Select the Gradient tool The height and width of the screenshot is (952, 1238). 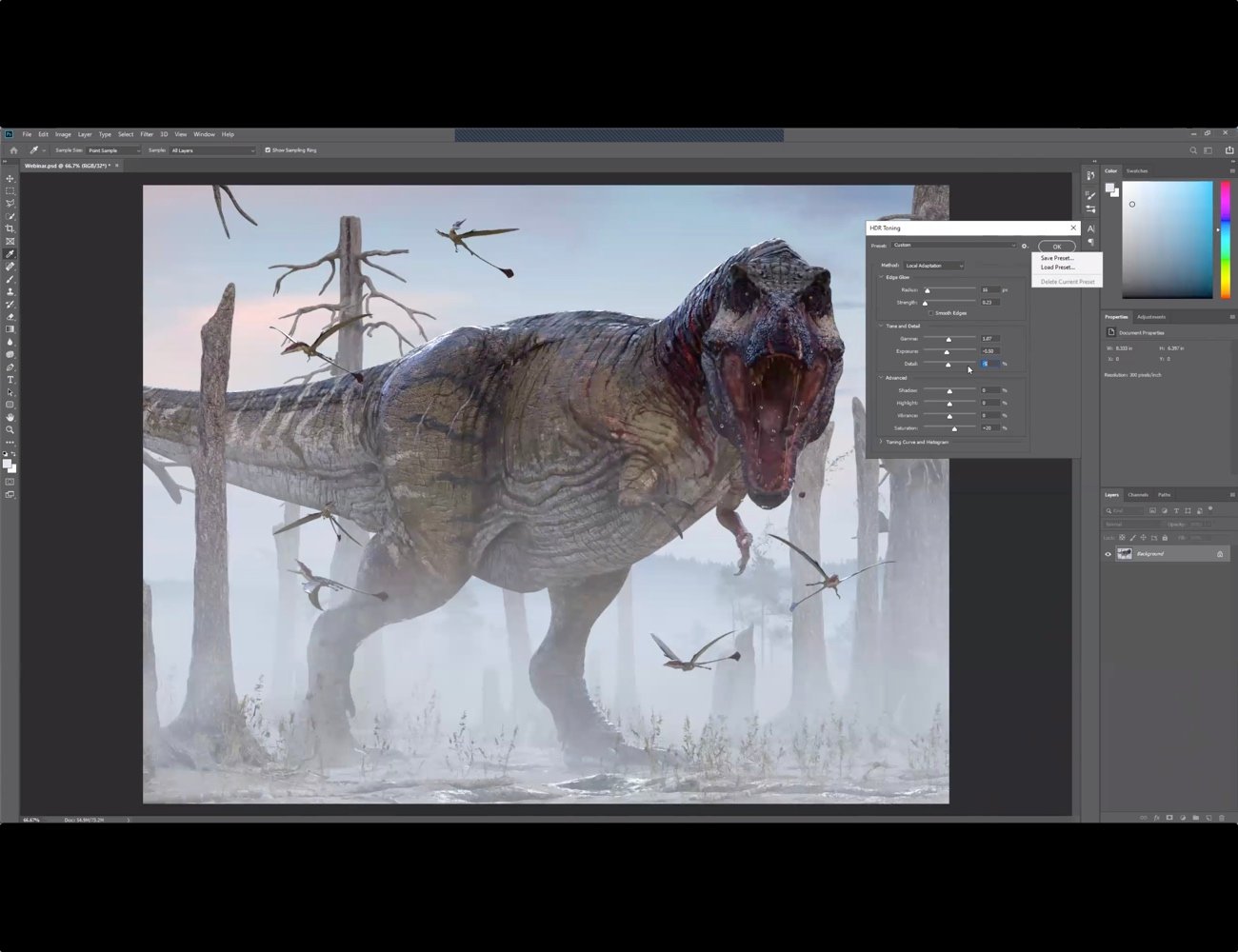click(x=10, y=329)
